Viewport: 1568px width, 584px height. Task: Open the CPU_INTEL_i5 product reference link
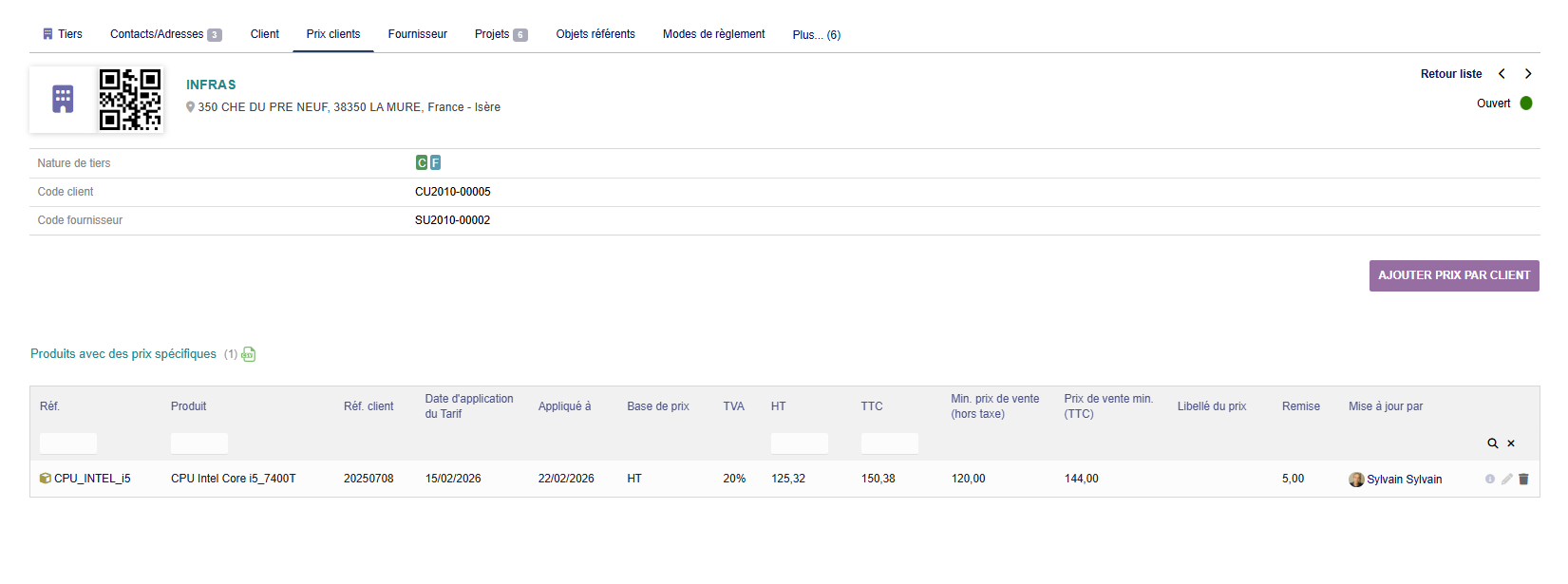click(x=91, y=479)
